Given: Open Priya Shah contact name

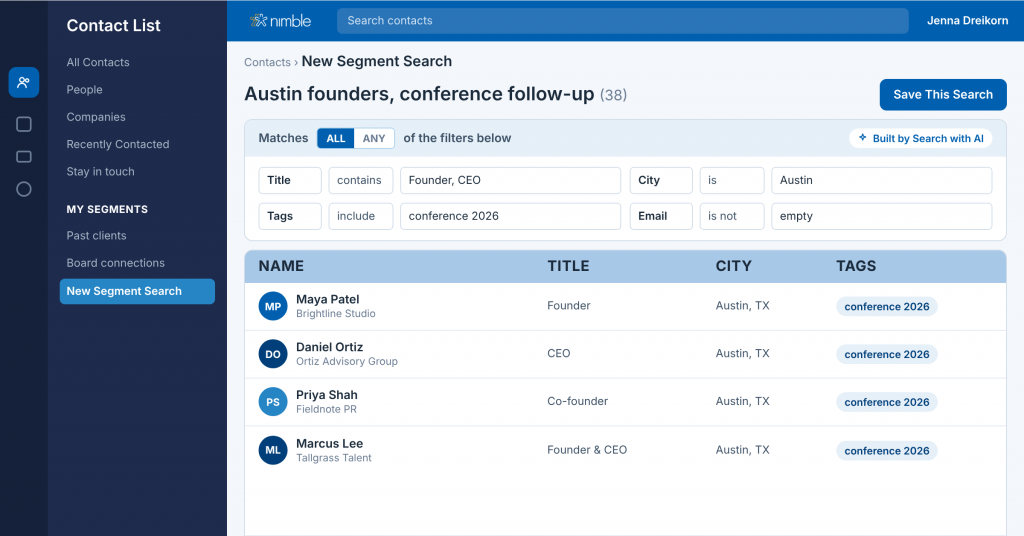Looking at the screenshot, I should [327, 395].
